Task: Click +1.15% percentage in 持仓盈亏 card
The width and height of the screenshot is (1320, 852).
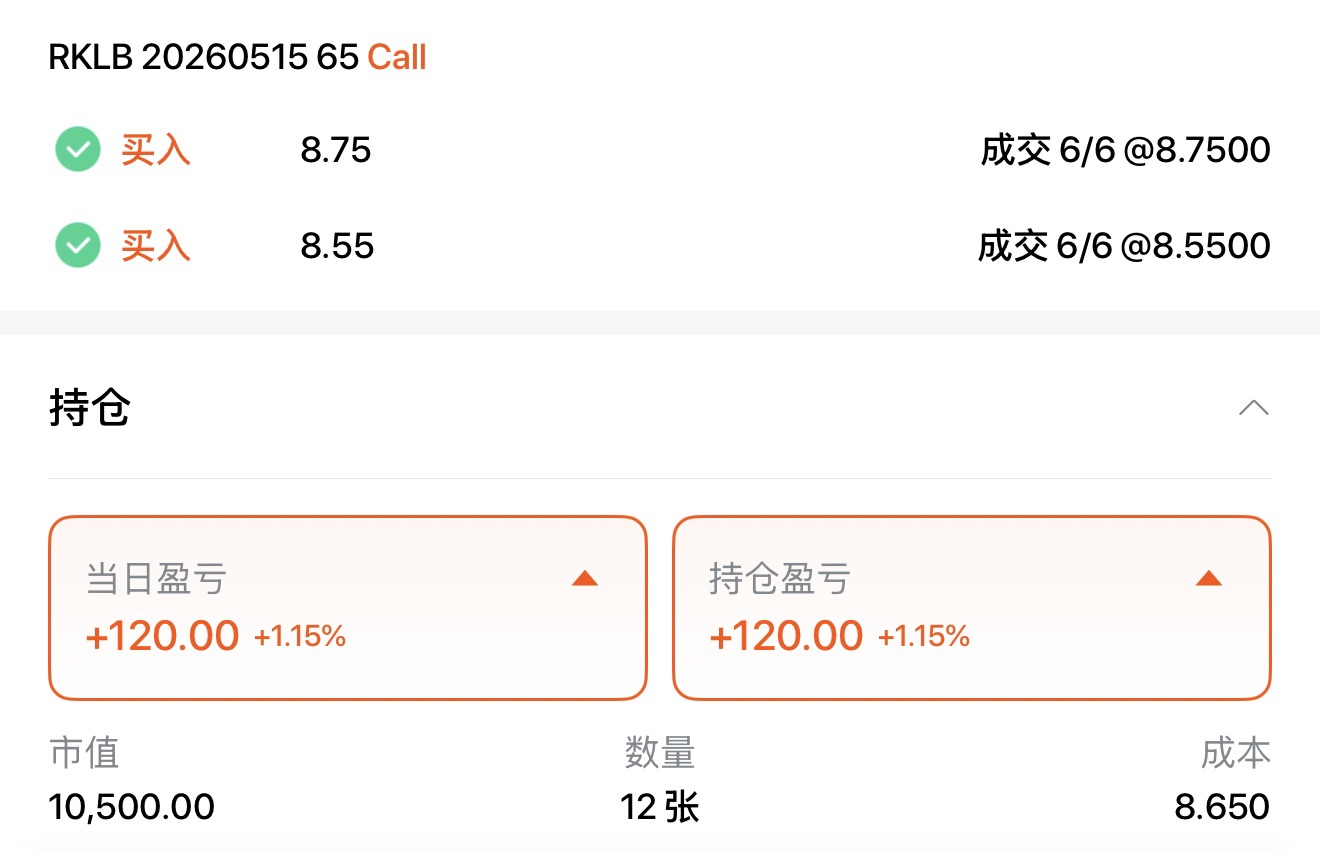Action: pyautogui.click(x=924, y=636)
